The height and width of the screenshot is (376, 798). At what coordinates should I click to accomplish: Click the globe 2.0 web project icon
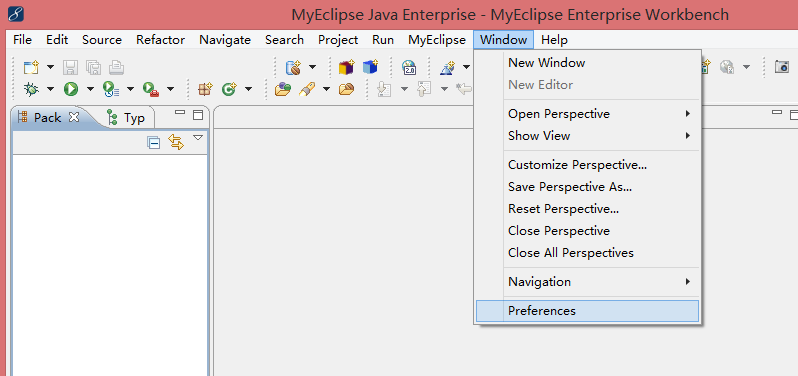[409, 67]
